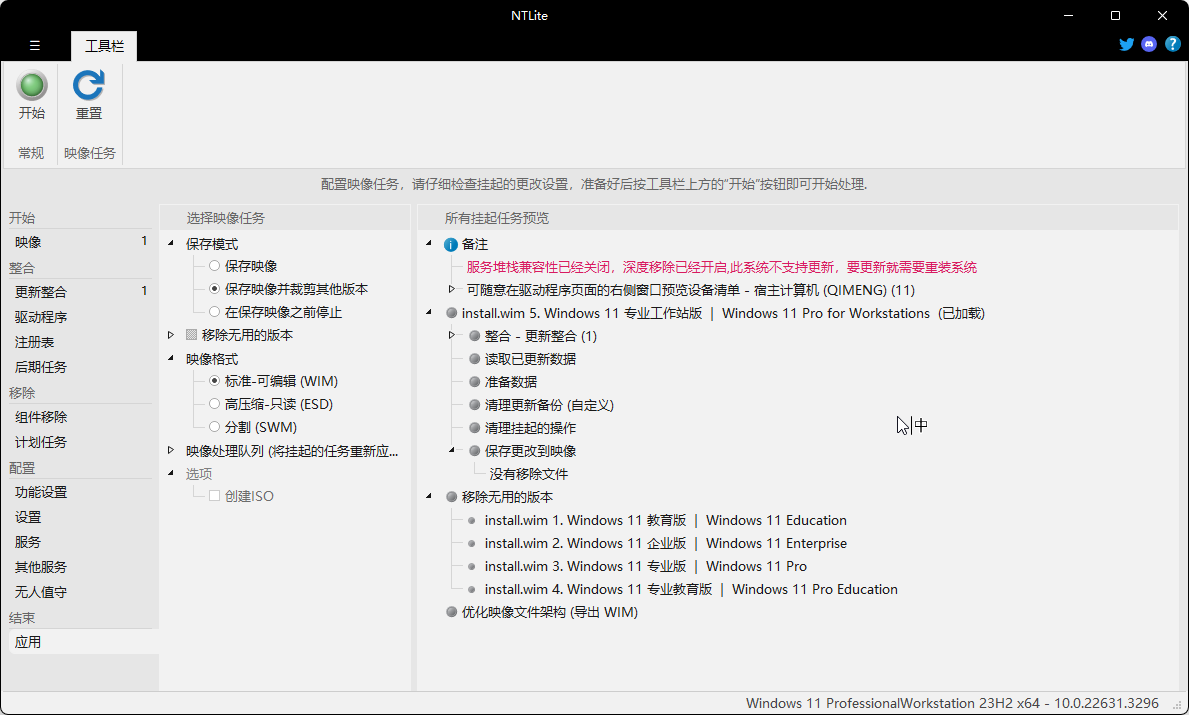Expand the 可随意在驱动程序页面 device list node

click(x=451, y=289)
